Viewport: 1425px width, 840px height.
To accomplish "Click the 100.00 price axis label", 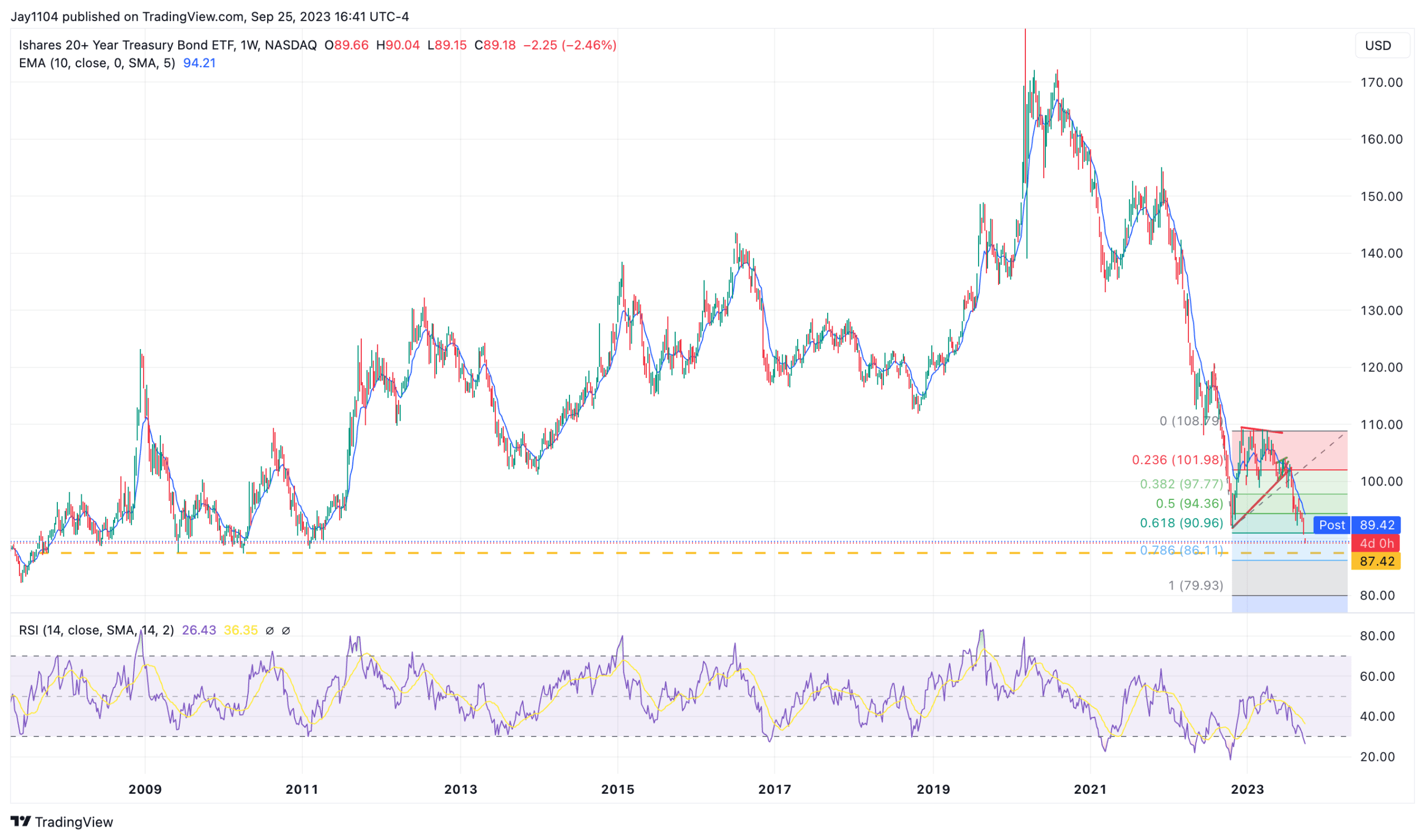I will click(x=1381, y=482).
